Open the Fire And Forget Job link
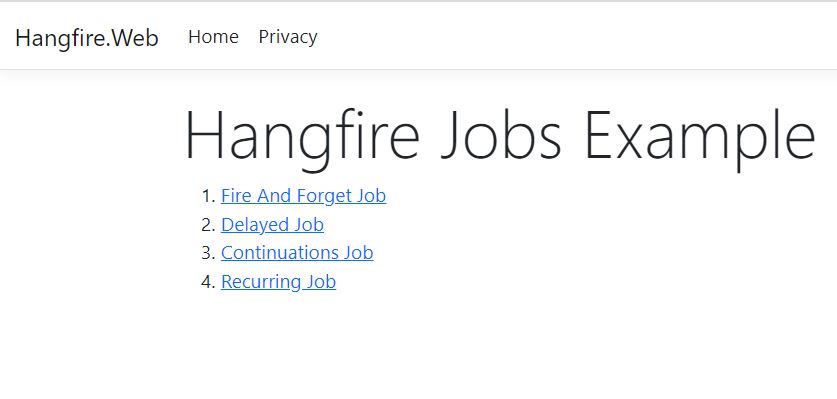 click(303, 196)
